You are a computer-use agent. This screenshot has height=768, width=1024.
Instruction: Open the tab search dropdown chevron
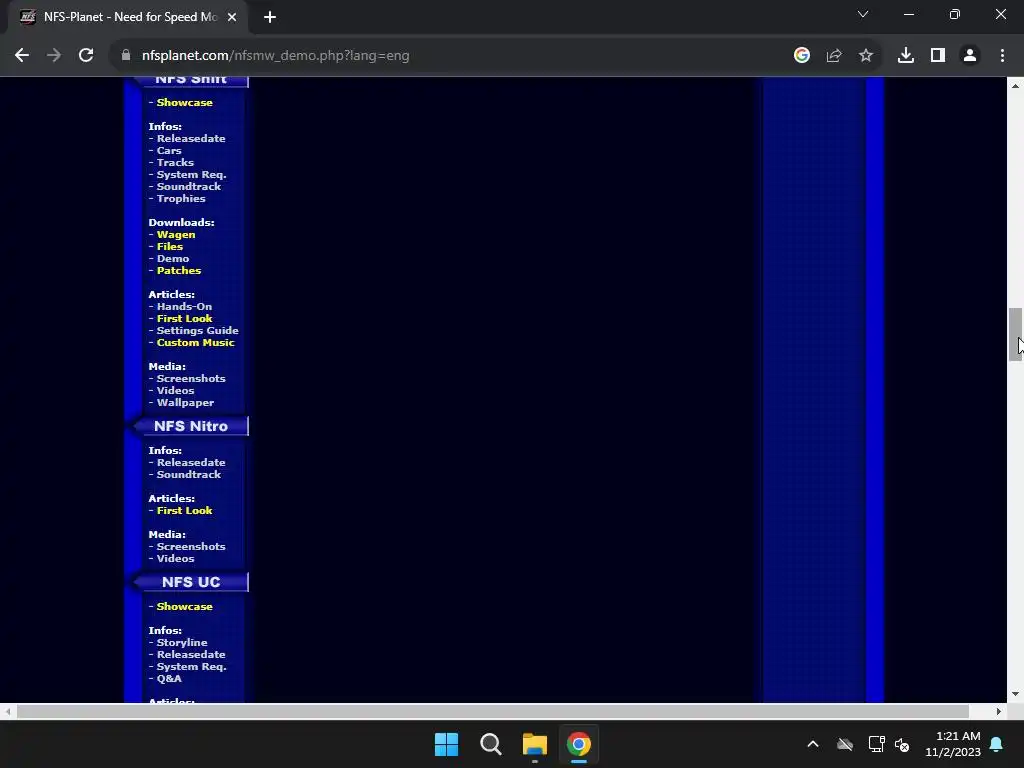[863, 14]
